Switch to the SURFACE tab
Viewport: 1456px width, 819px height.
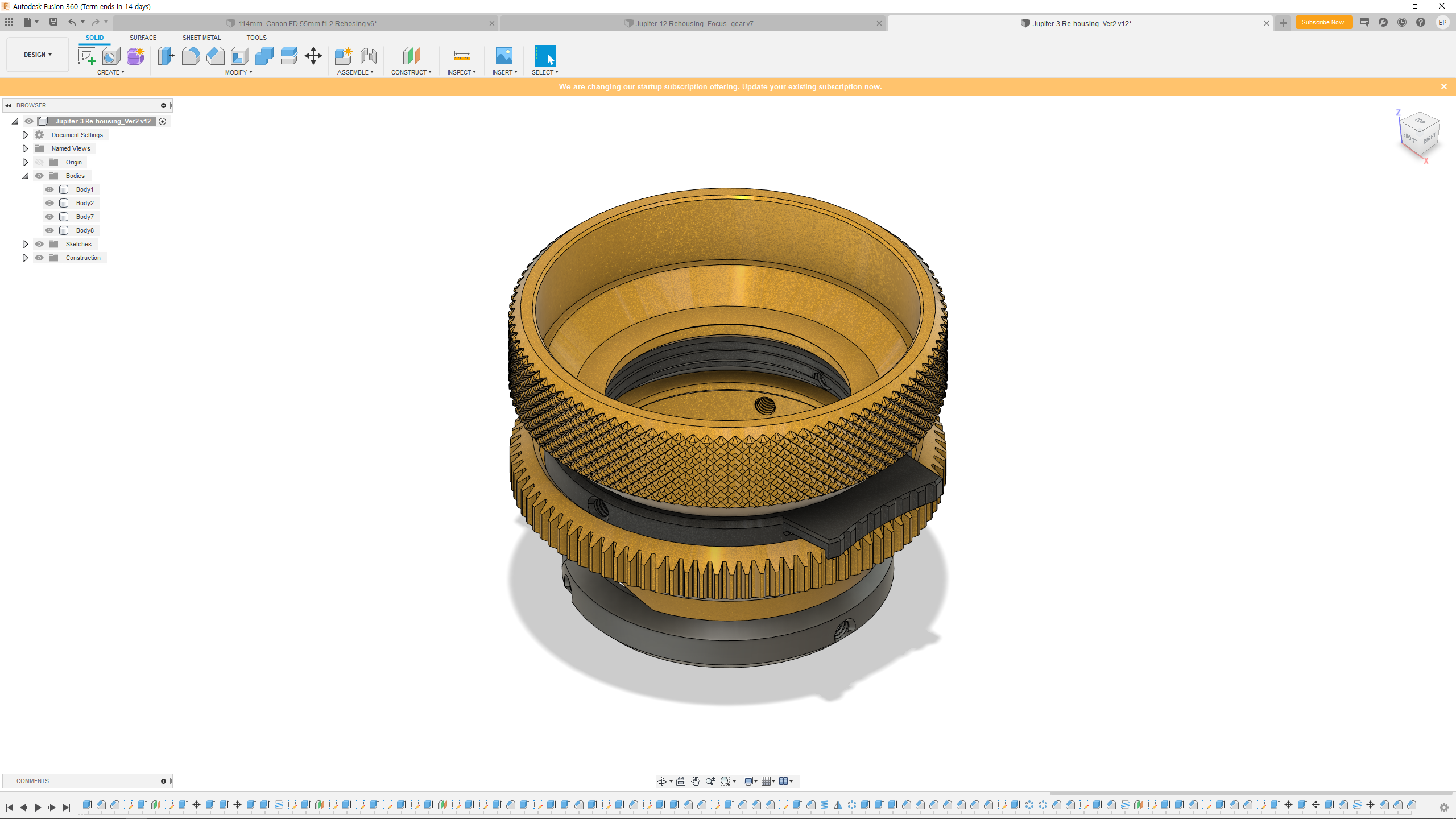click(143, 38)
